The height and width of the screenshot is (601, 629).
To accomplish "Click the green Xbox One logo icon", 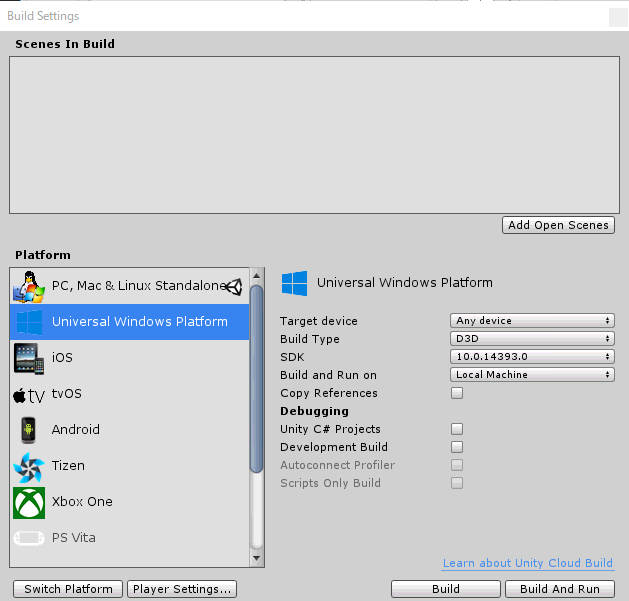I will [x=29, y=503].
